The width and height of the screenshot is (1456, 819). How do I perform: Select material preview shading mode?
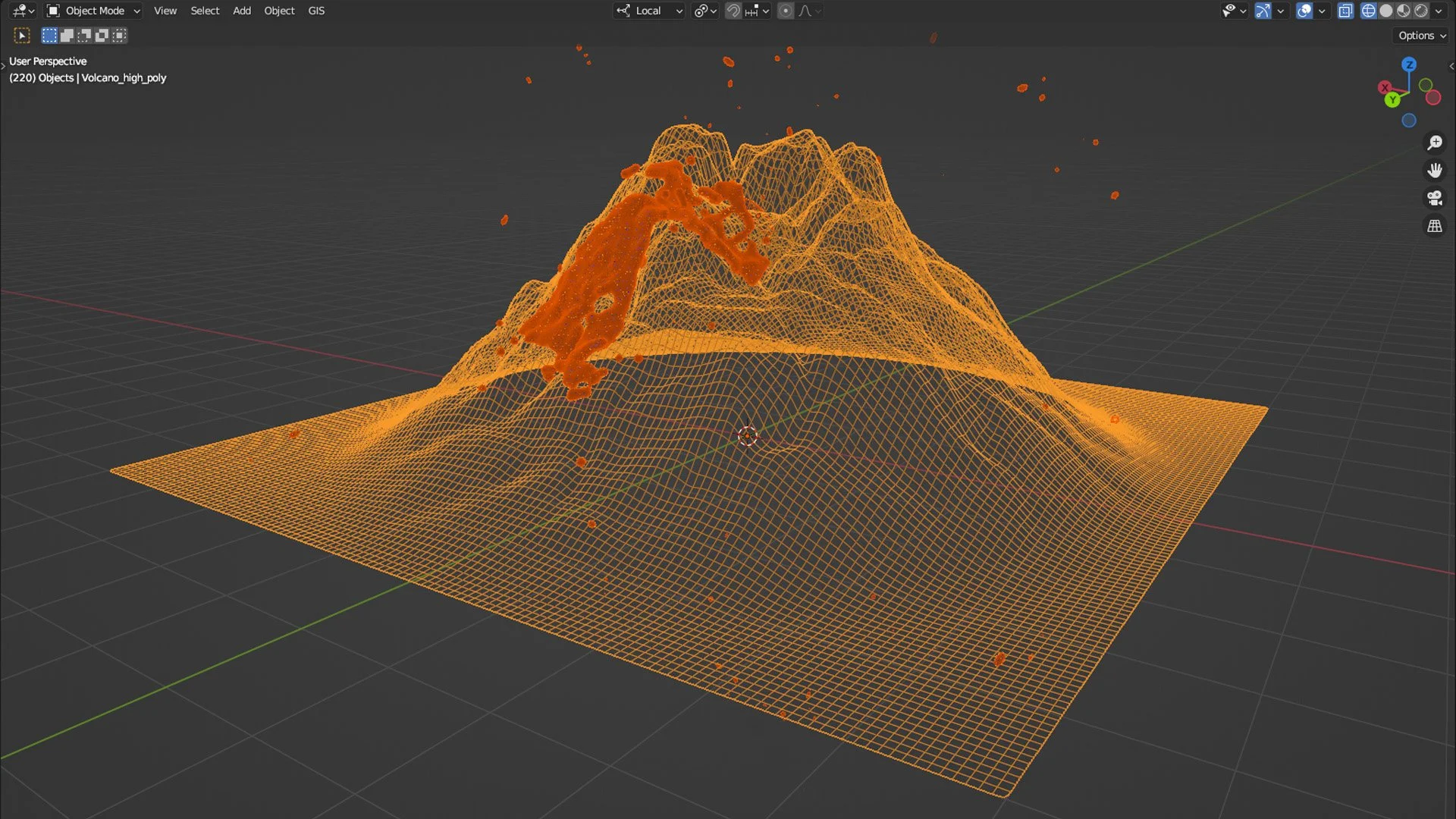point(1404,11)
